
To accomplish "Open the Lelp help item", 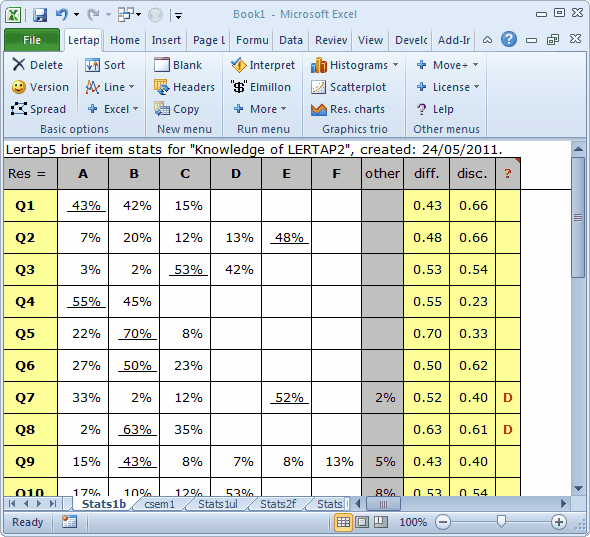I will pyautogui.click(x=435, y=109).
